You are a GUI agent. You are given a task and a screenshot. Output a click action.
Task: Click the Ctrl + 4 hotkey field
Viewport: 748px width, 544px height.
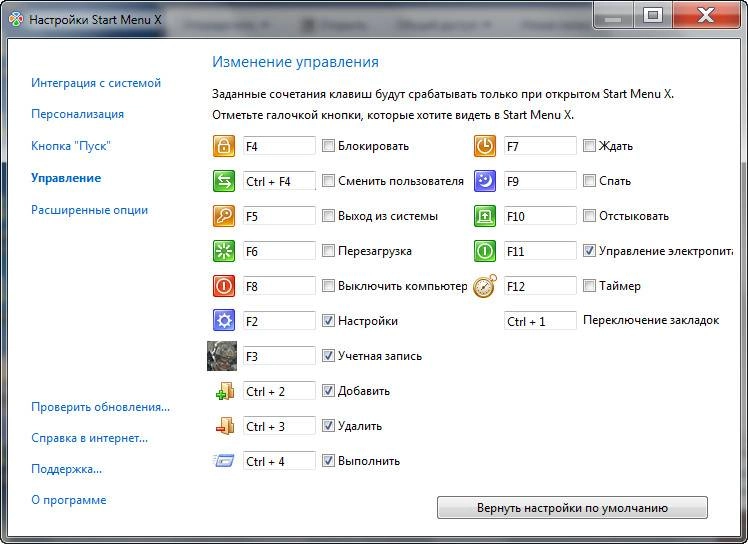(x=279, y=461)
